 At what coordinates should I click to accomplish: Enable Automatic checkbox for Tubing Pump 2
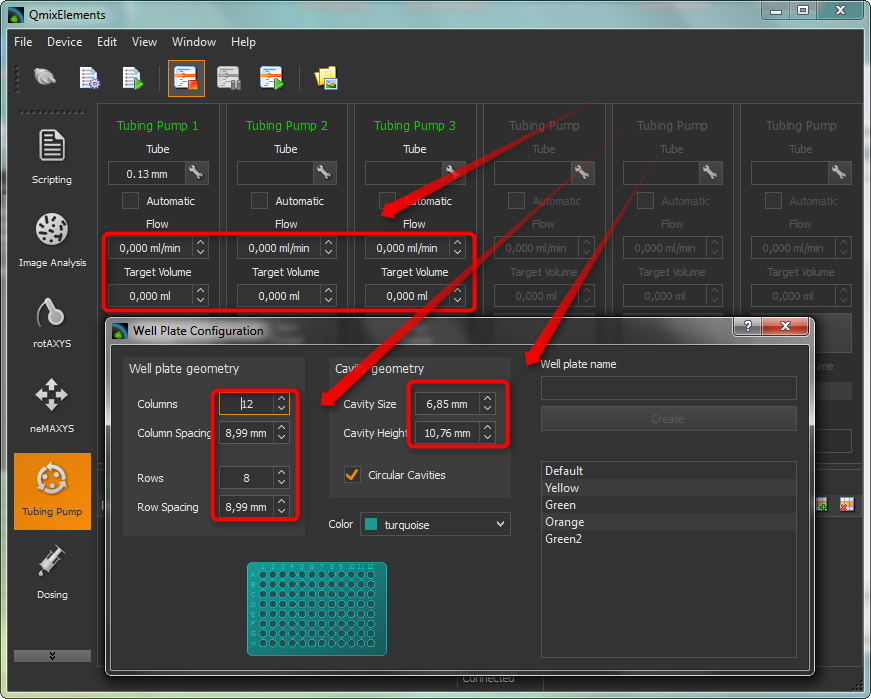tap(260, 201)
